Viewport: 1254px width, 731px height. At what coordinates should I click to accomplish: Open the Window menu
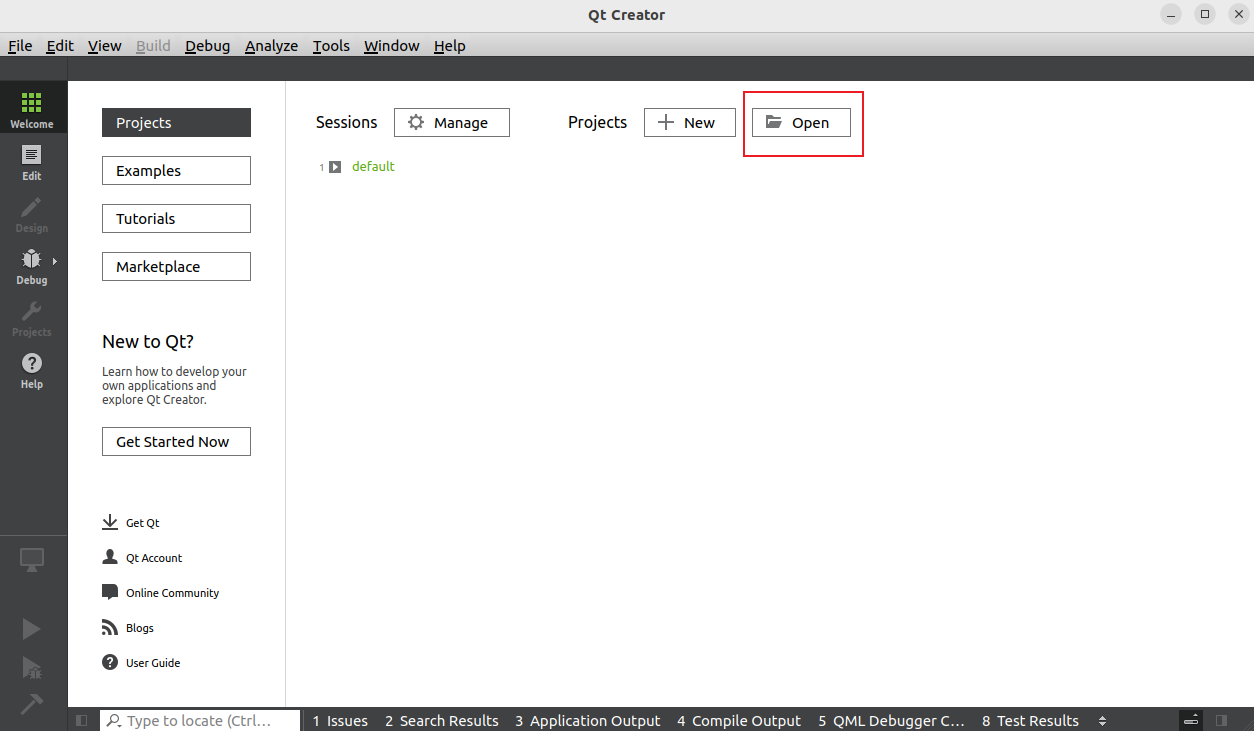[391, 46]
